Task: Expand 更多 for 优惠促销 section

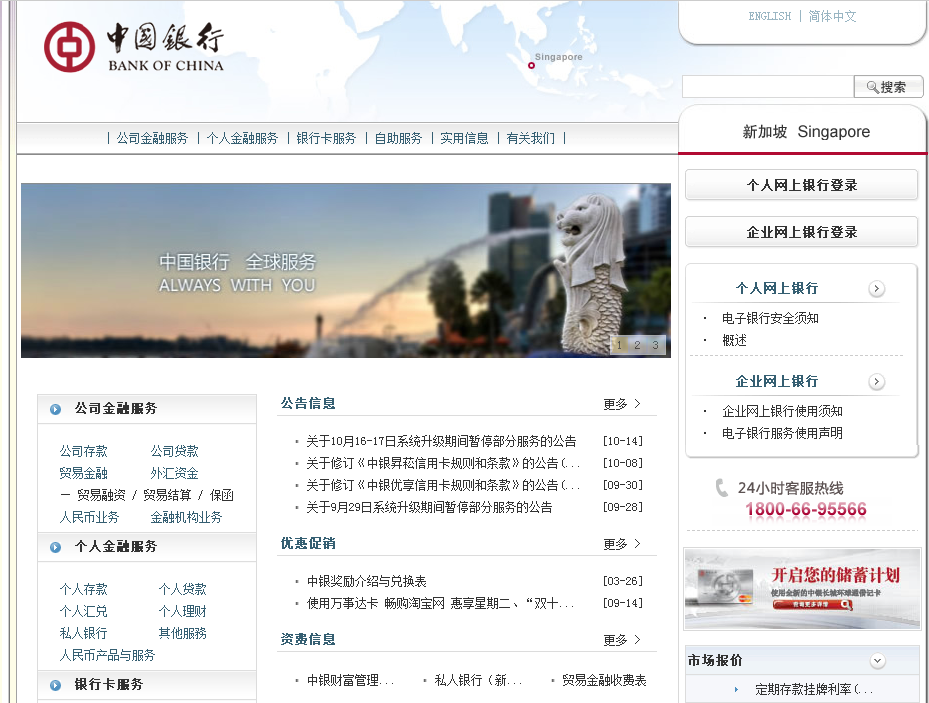Action: (622, 544)
